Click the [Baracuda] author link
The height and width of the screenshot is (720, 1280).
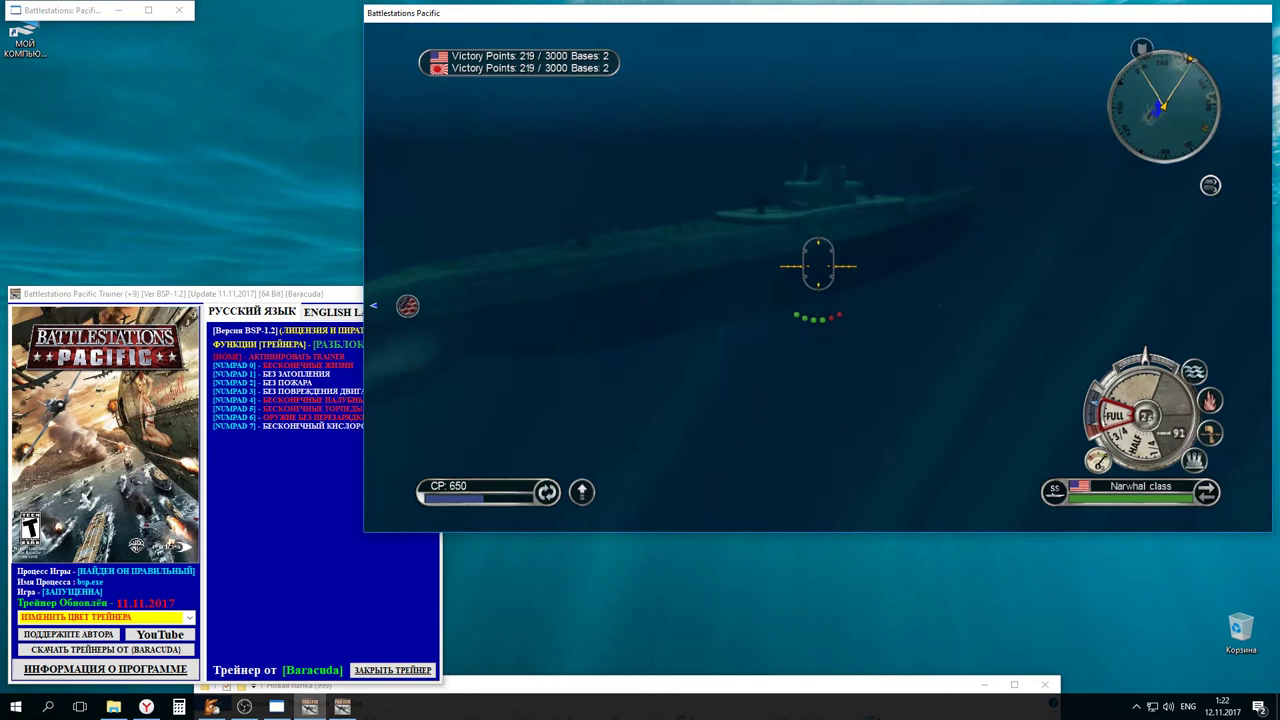pos(312,670)
